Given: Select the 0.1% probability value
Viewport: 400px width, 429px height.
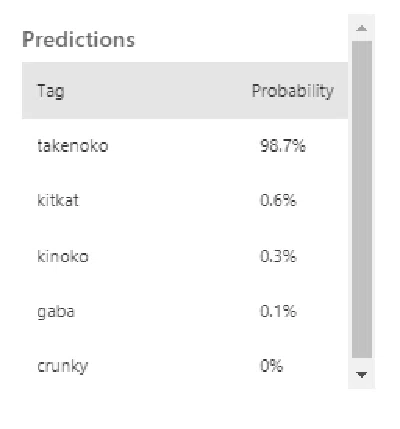Looking at the screenshot, I should click(278, 311).
